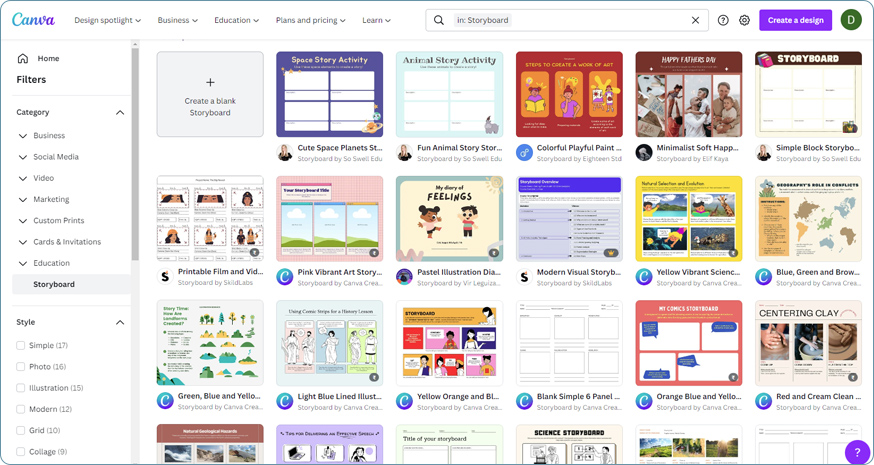Expand the Marketing category

[x=23, y=200]
